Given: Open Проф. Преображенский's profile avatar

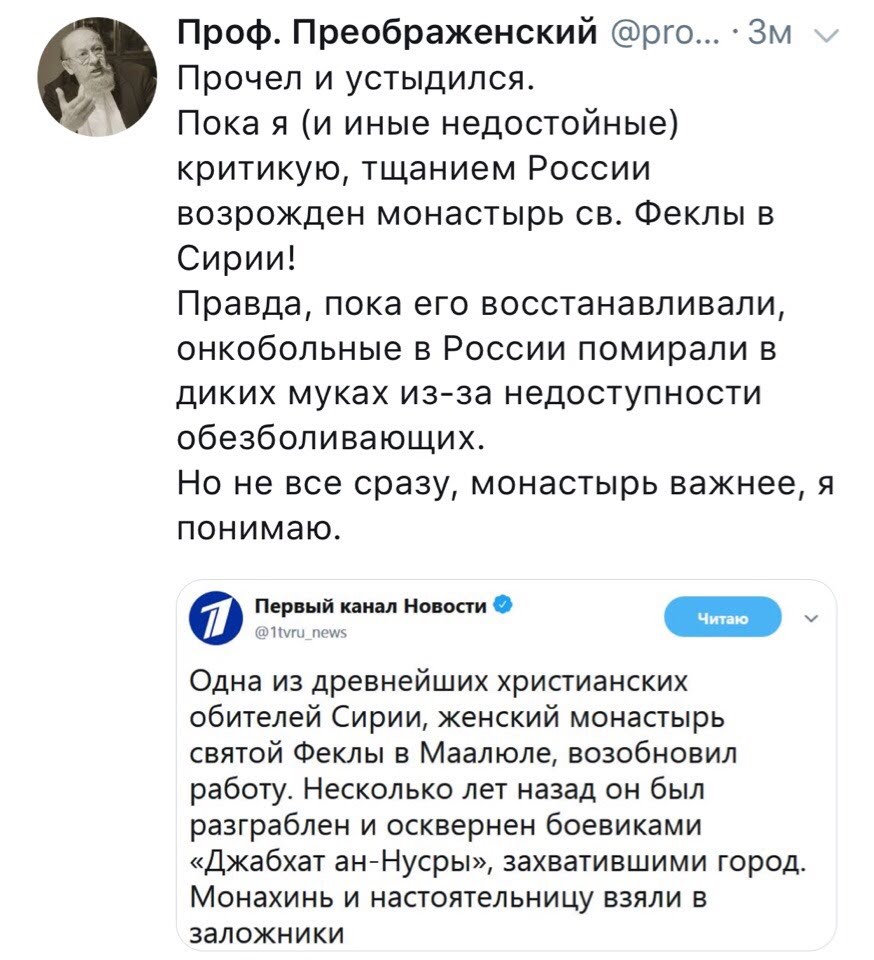Looking at the screenshot, I should (98, 78).
